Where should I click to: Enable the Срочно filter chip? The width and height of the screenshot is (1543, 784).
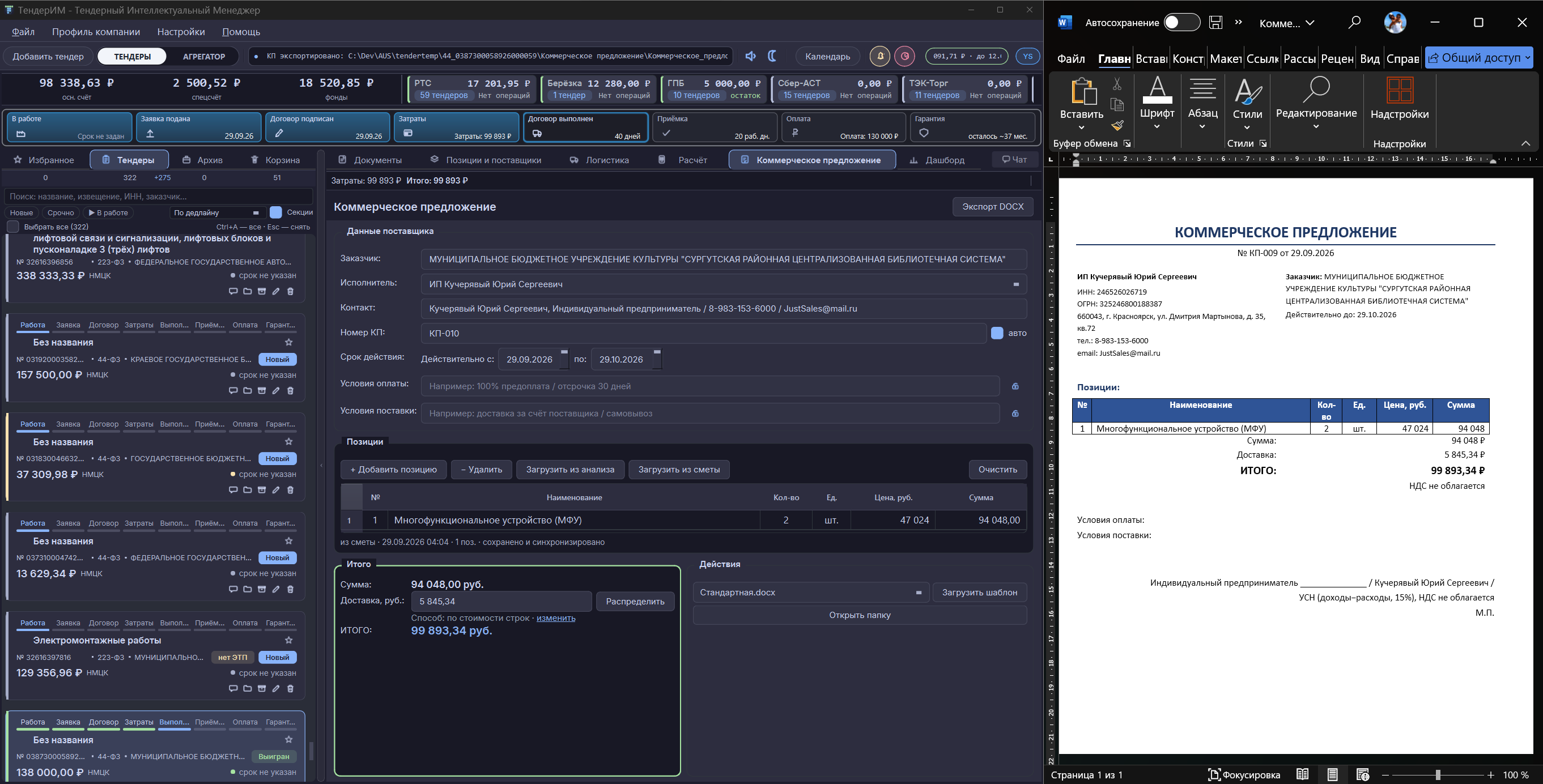coord(61,212)
